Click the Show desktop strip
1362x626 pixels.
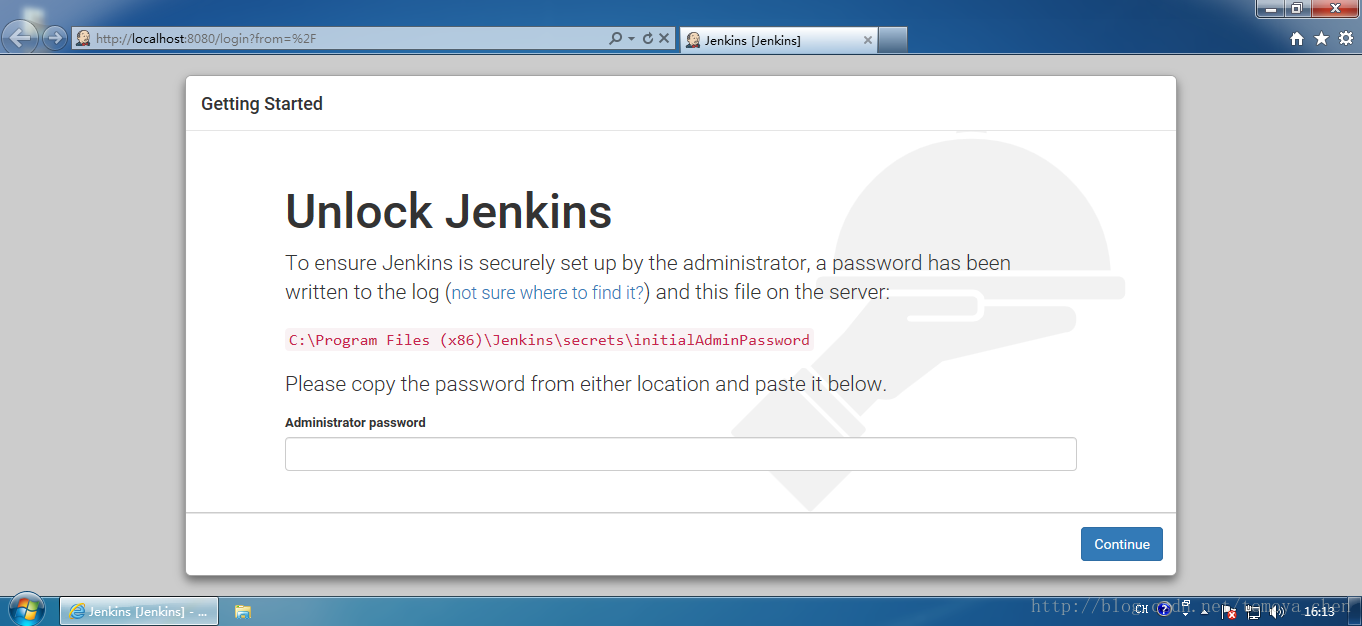point(1355,611)
